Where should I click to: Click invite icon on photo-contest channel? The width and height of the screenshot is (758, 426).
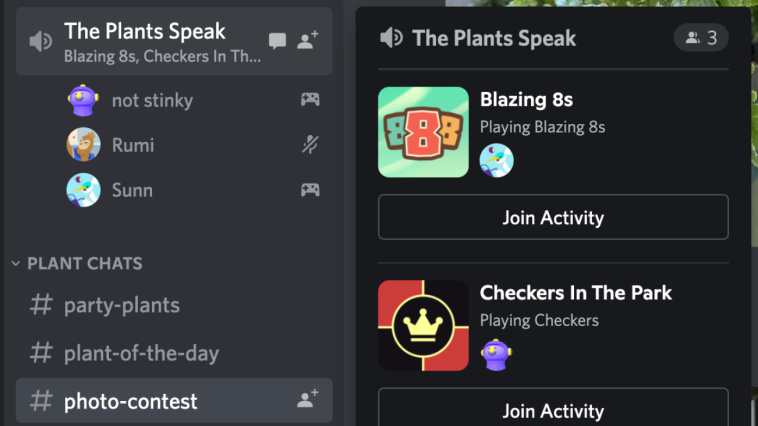(308, 398)
